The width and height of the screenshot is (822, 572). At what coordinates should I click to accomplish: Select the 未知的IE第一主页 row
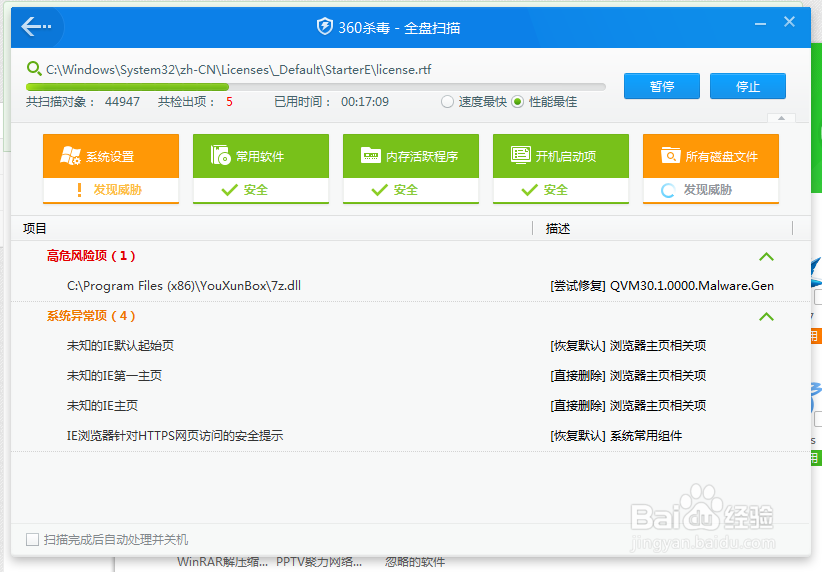[411, 375]
